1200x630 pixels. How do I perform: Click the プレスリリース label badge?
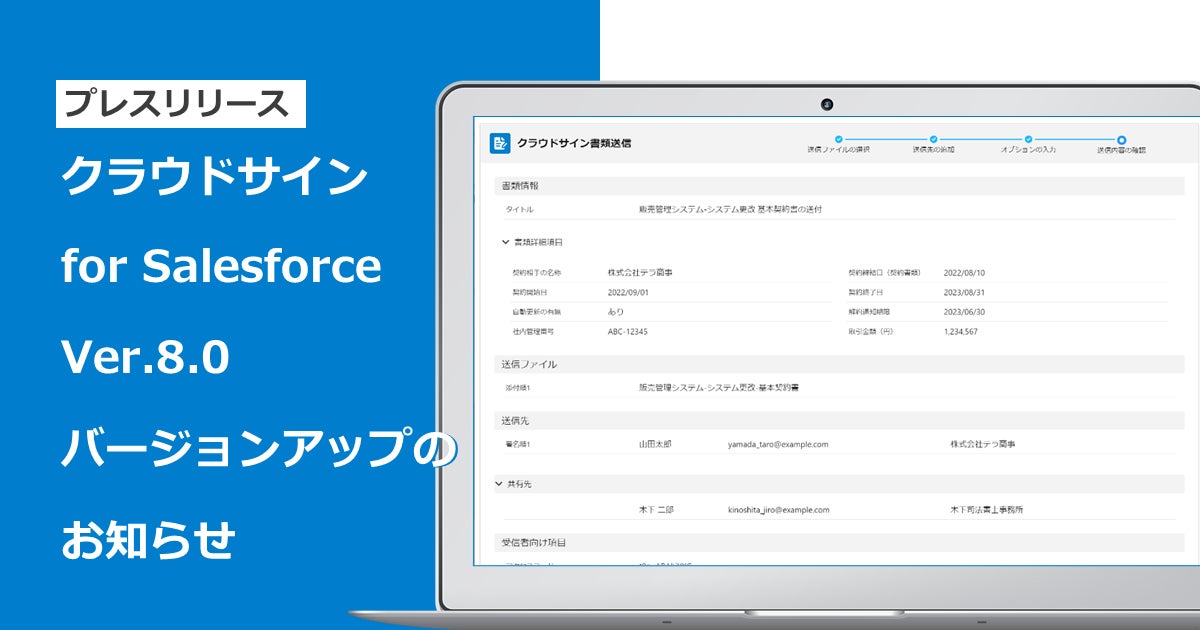pyautogui.click(x=181, y=104)
